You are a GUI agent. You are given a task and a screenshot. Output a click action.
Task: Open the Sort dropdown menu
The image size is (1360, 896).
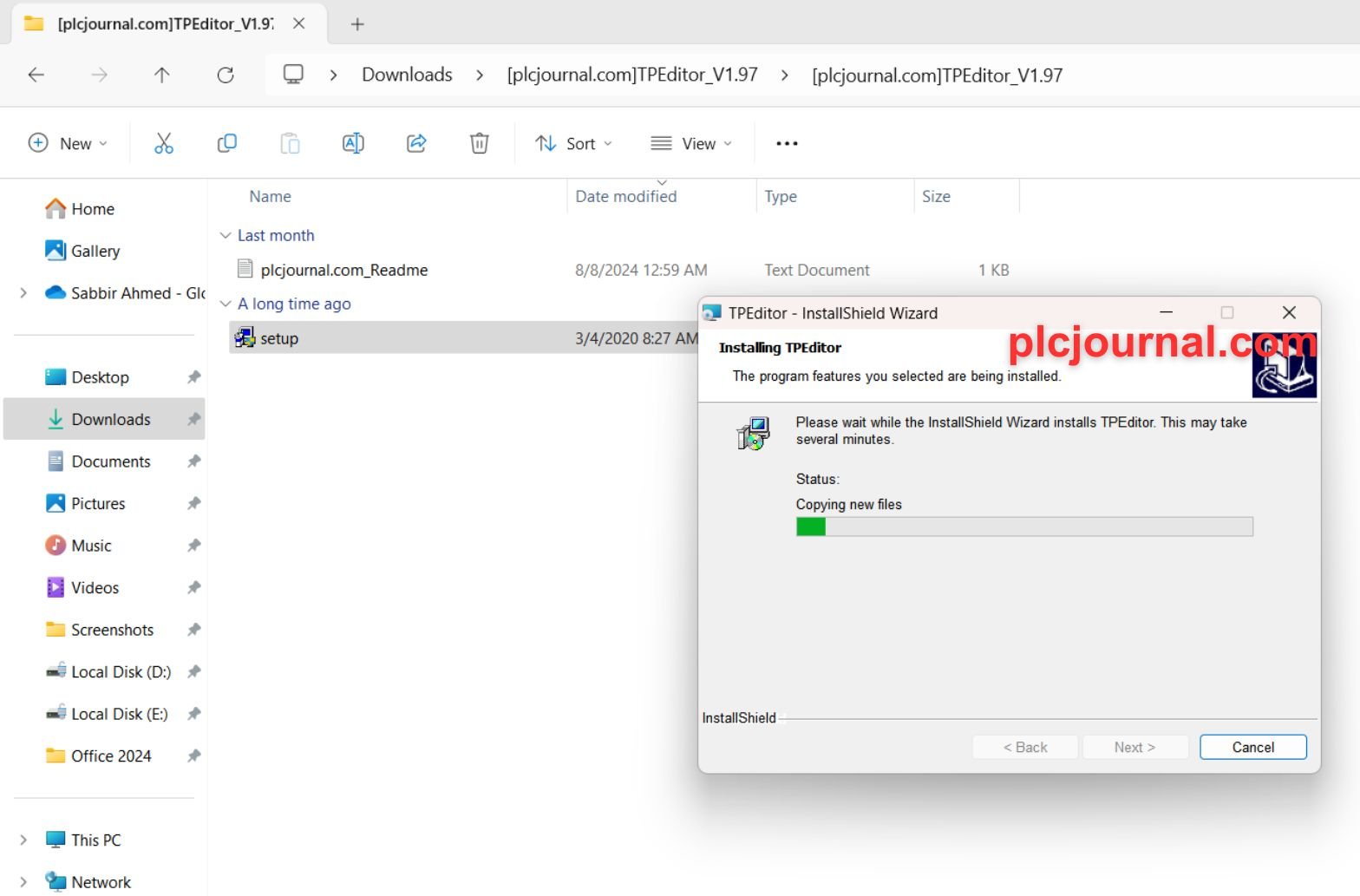573,143
